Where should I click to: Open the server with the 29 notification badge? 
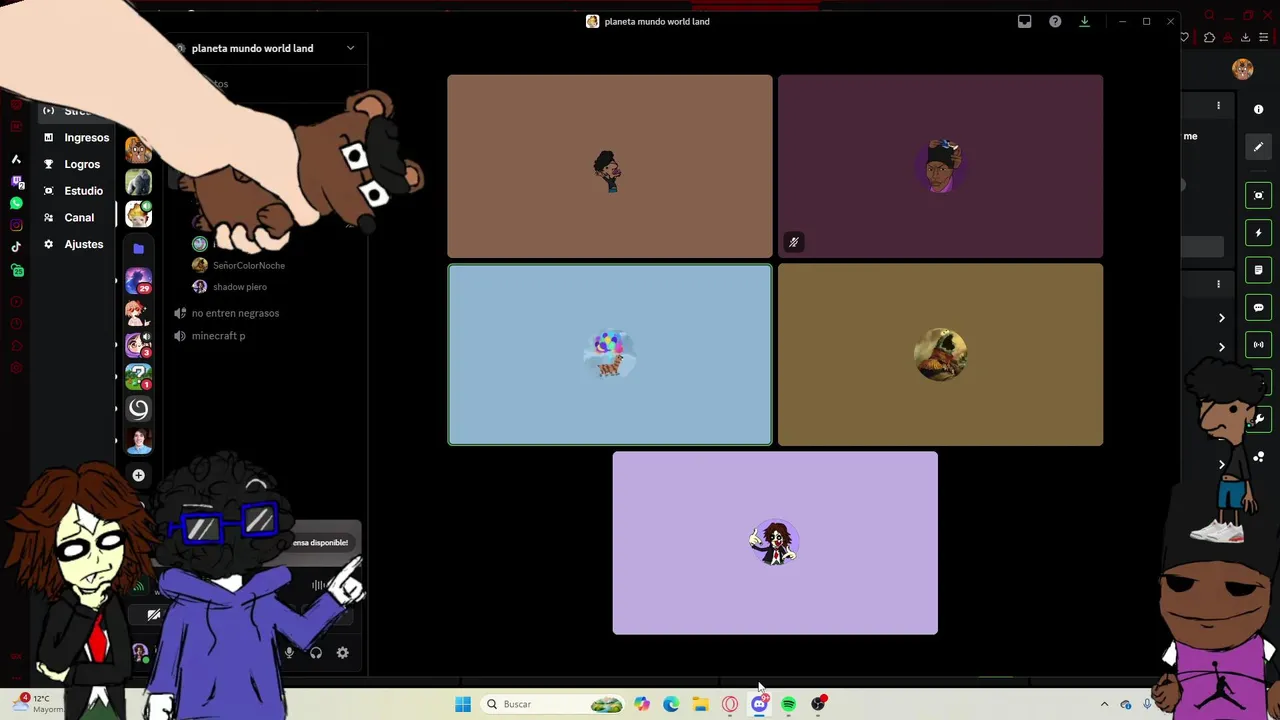[x=138, y=281]
